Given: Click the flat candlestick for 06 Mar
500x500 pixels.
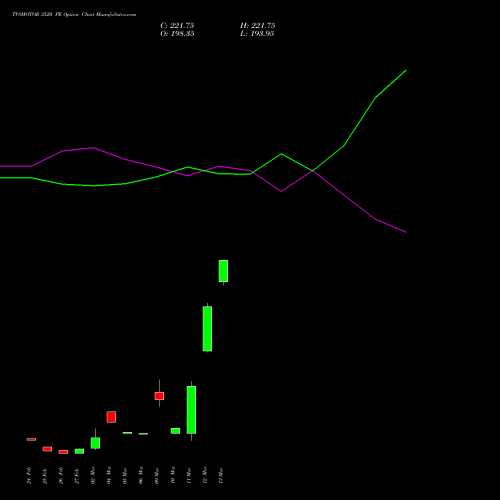Looking at the screenshot, I should click(143, 434).
